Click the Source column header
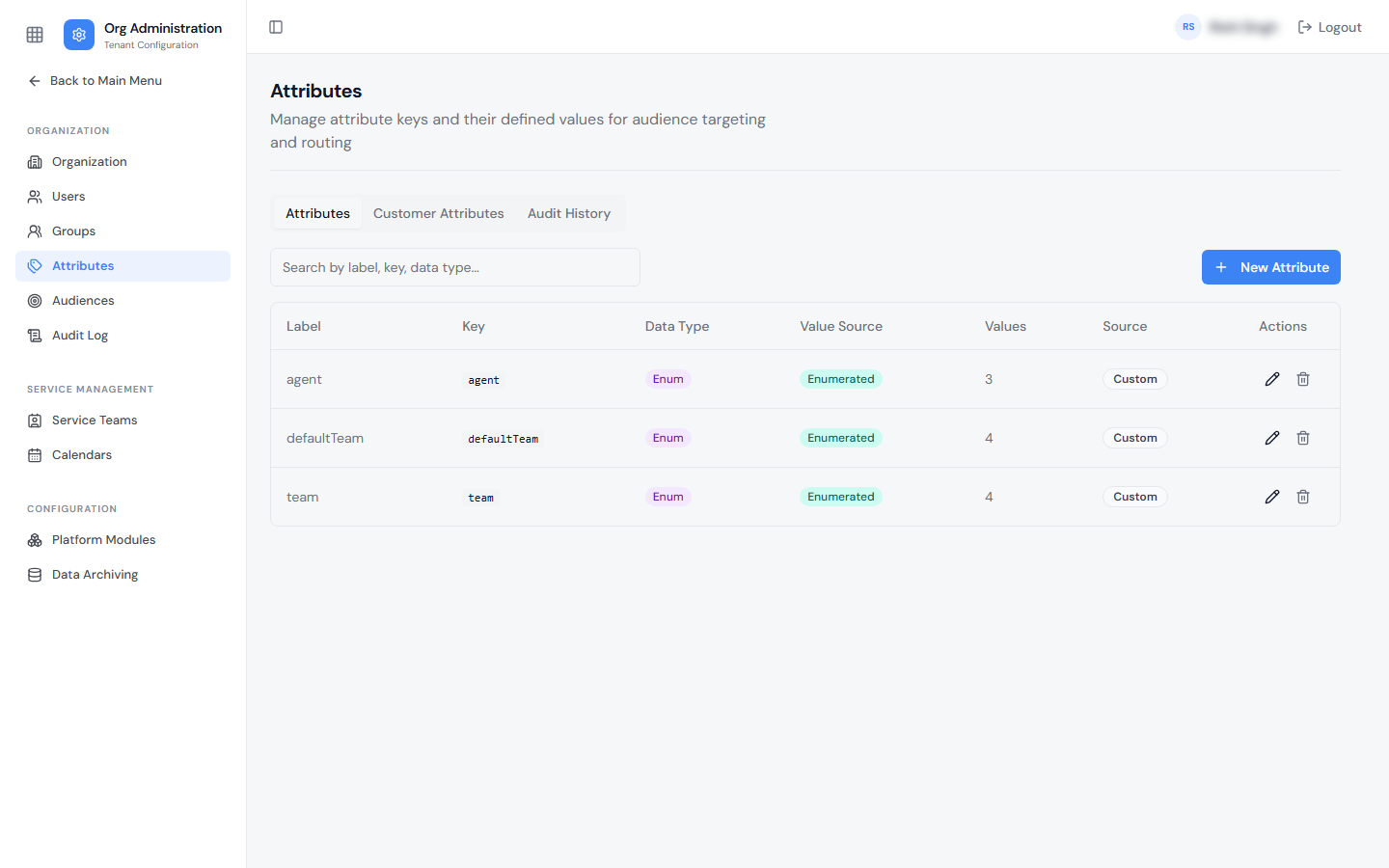This screenshot has height=868, width=1389. (x=1125, y=326)
